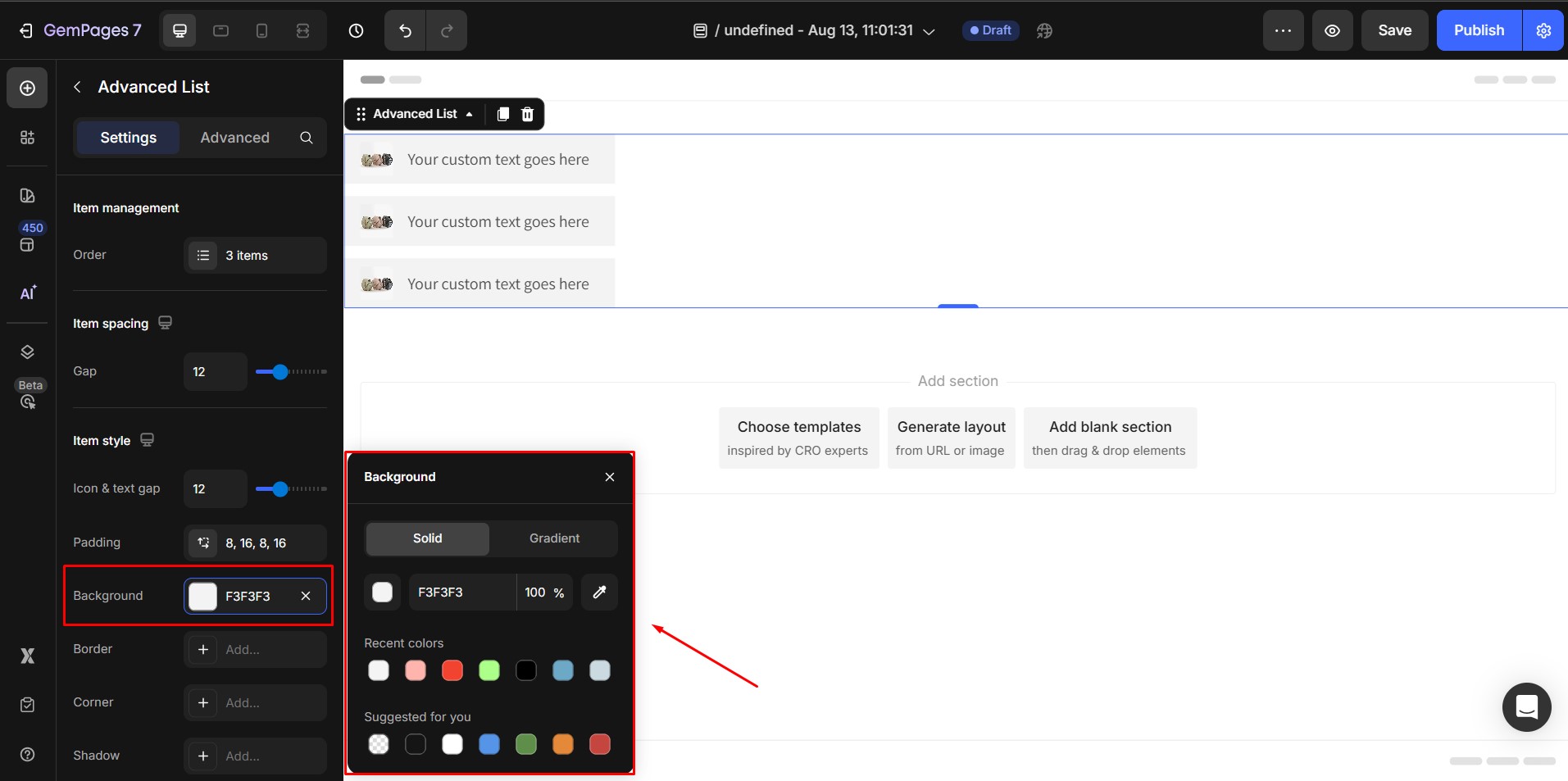Click the eyedropper color picker tool
The width and height of the screenshot is (1568, 781).
(x=599, y=592)
